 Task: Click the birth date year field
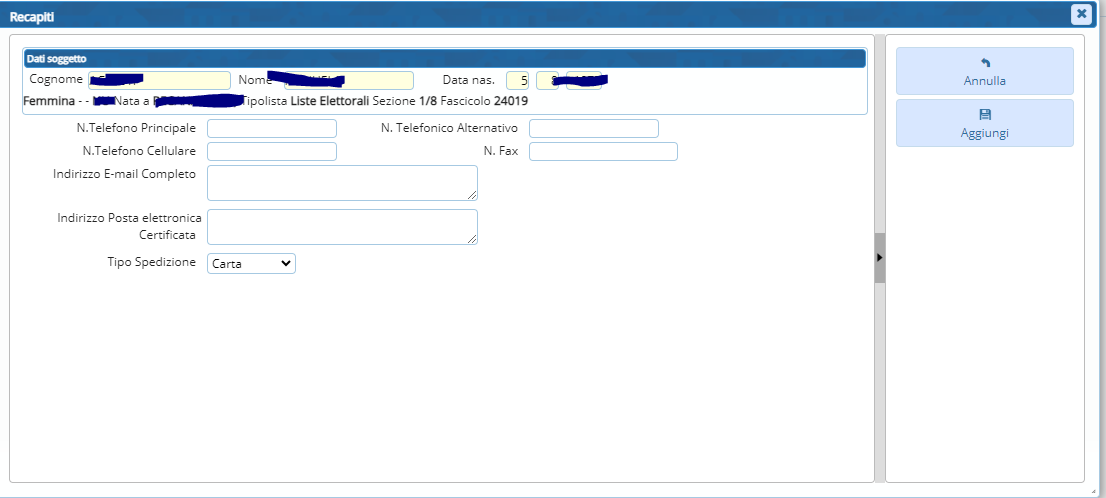[584, 80]
